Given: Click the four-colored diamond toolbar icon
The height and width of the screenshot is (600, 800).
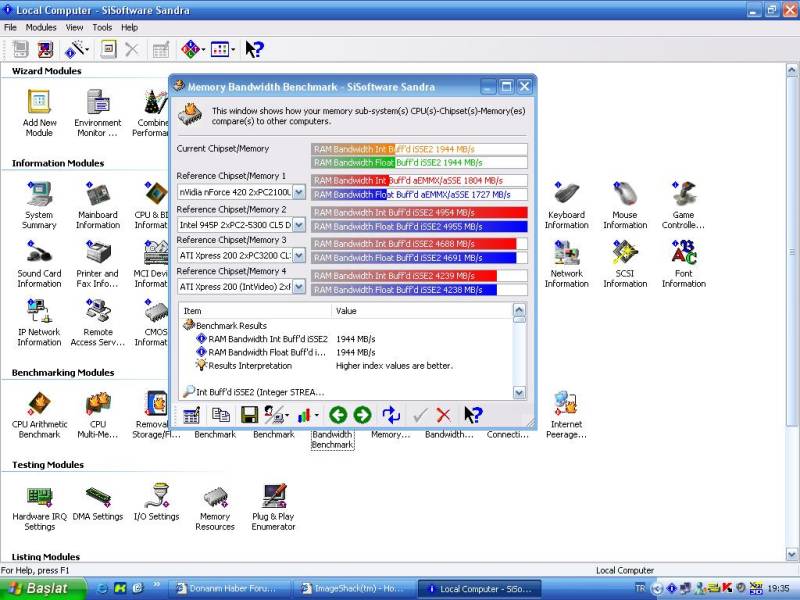Looking at the screenshot, I should (191, 49).
